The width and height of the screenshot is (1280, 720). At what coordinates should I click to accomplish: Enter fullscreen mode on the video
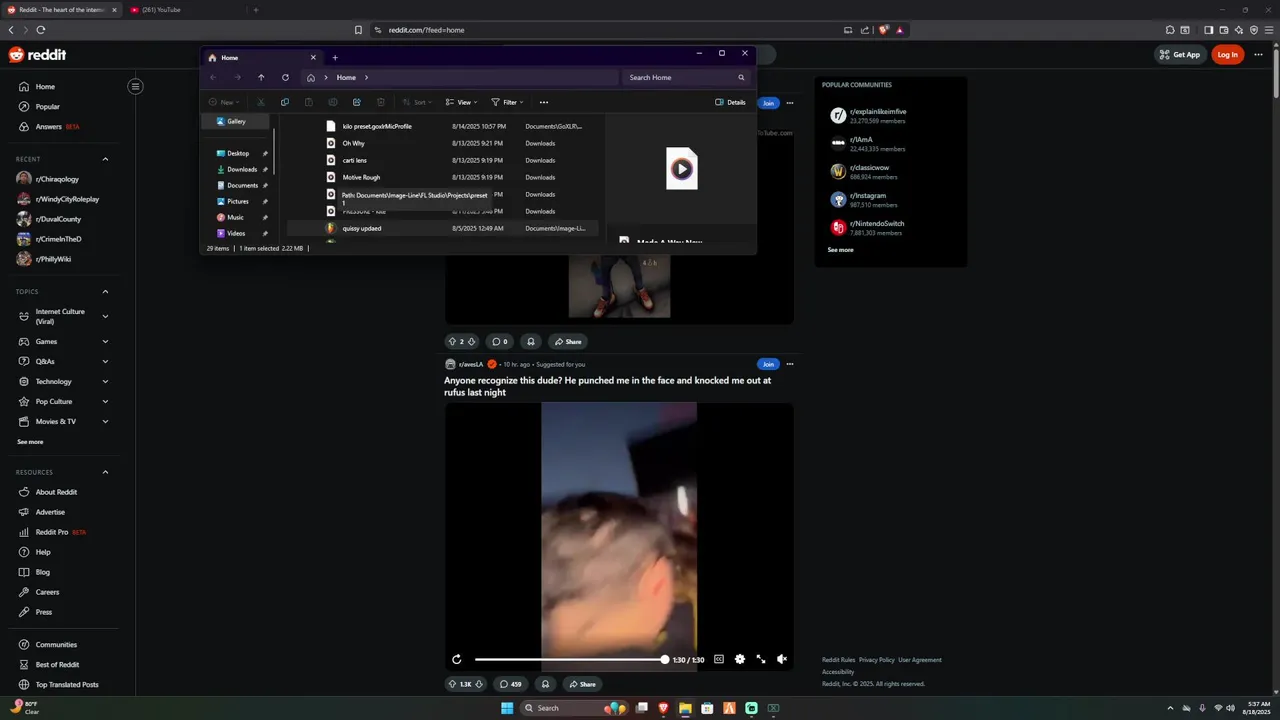(x=761, y=659)
